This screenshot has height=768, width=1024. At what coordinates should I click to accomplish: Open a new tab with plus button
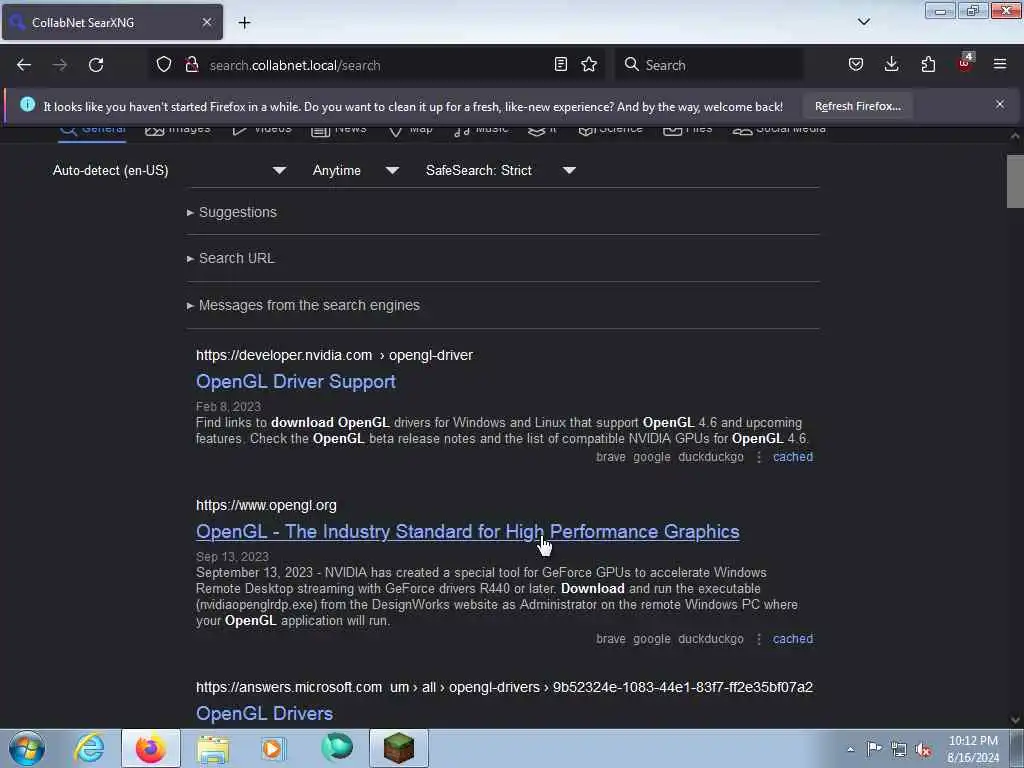pyautogui.click(x=244, y=23)
